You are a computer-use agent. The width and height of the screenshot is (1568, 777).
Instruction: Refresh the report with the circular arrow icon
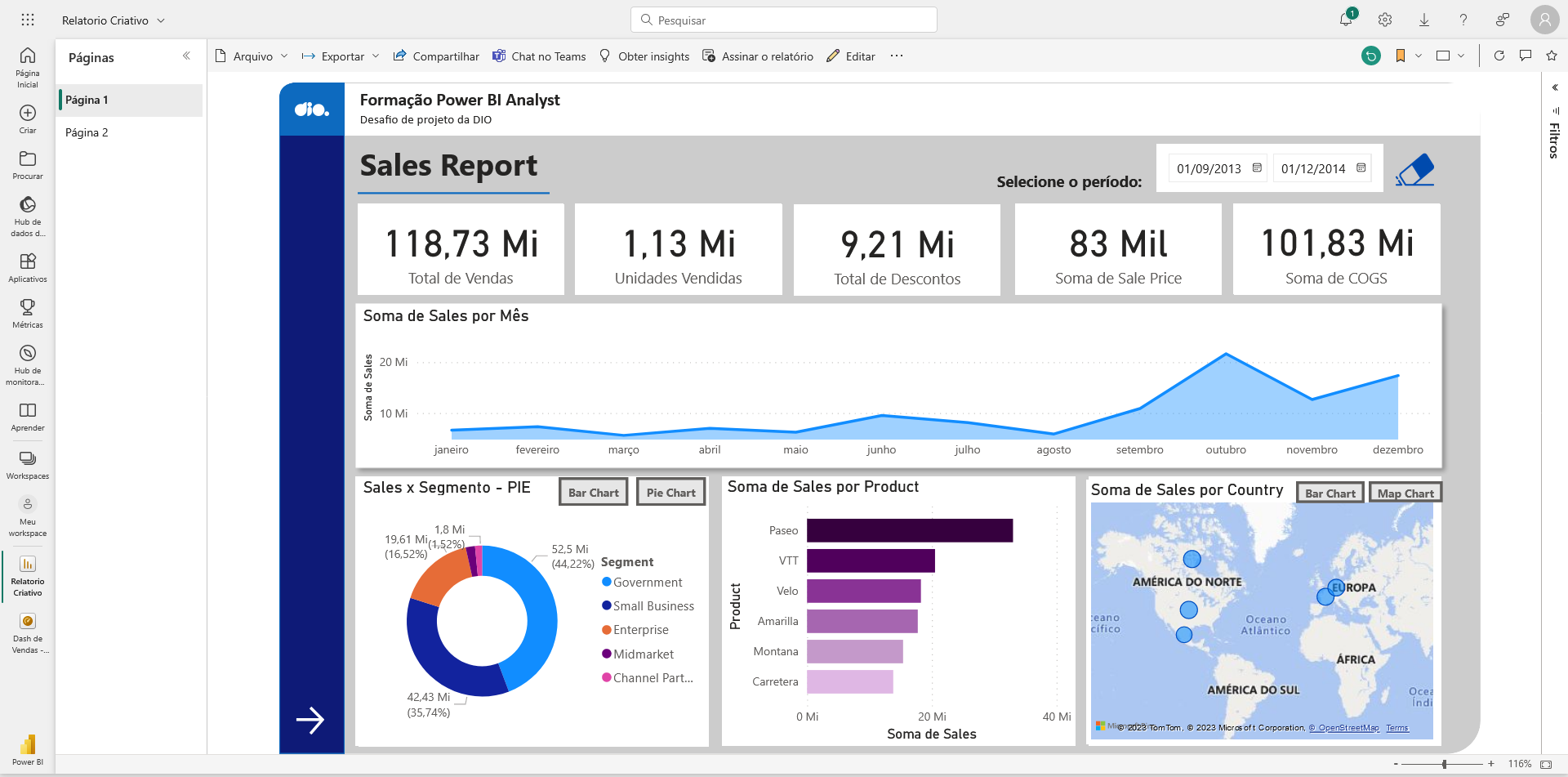pyautogui.click(x=1499, y=56)
